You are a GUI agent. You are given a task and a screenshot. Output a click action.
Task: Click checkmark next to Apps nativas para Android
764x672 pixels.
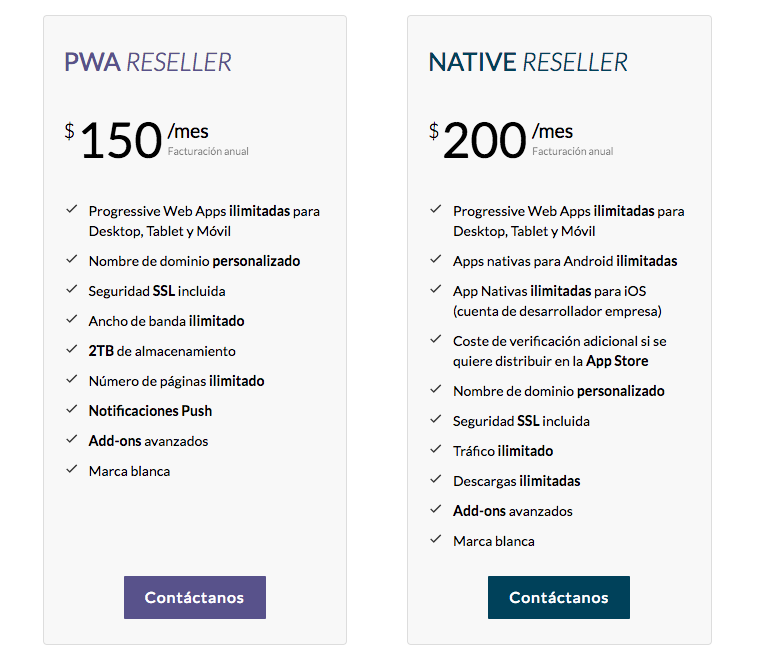click(436, 259)
